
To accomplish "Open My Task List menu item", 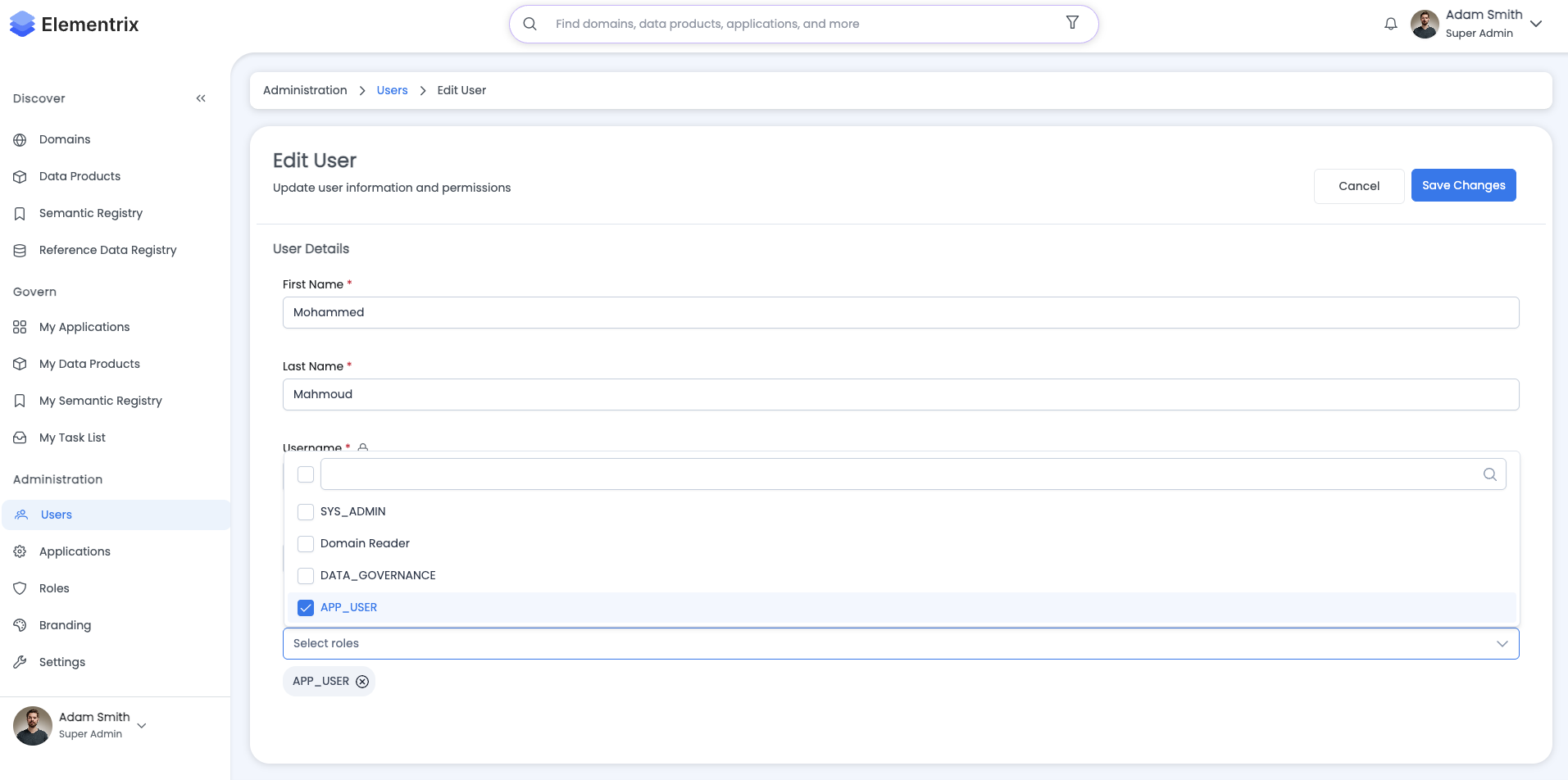I will (72, 438).
